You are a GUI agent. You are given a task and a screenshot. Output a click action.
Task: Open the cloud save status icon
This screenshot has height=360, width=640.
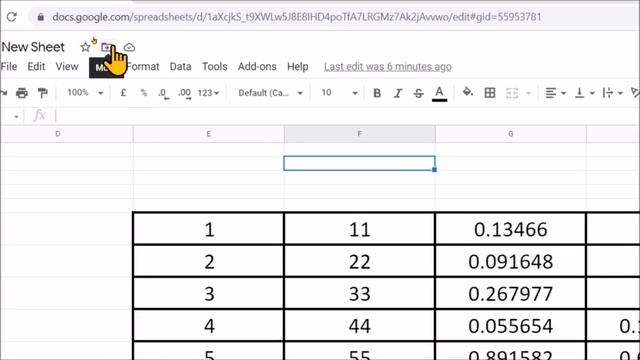click(x=129, y=47)
